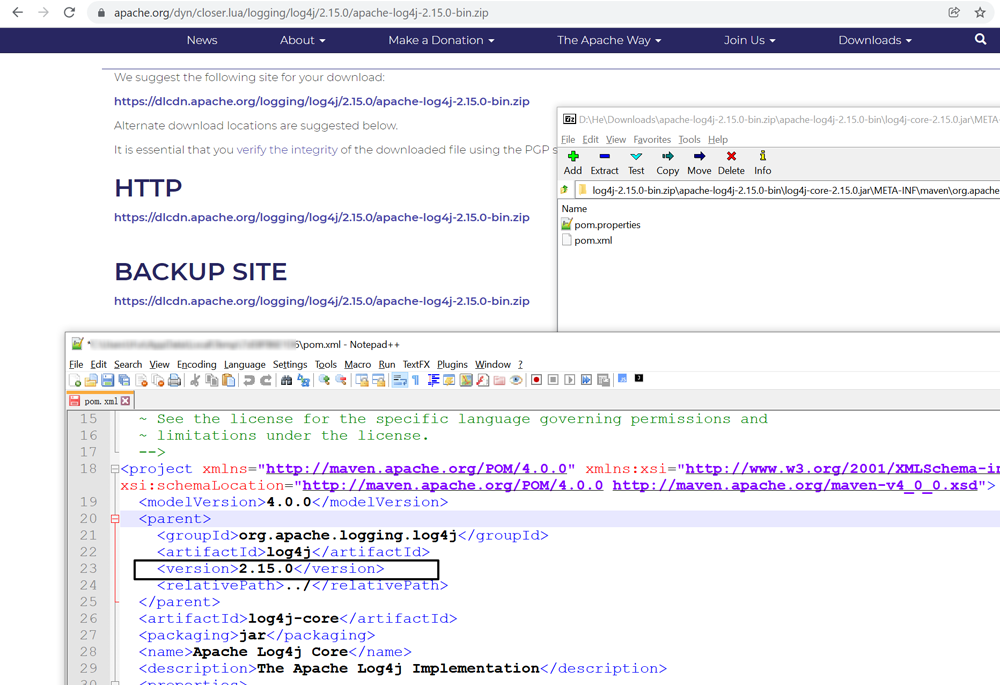Collapse the parent element fold on line 20
1000x685 pixels.
(115, 519)
